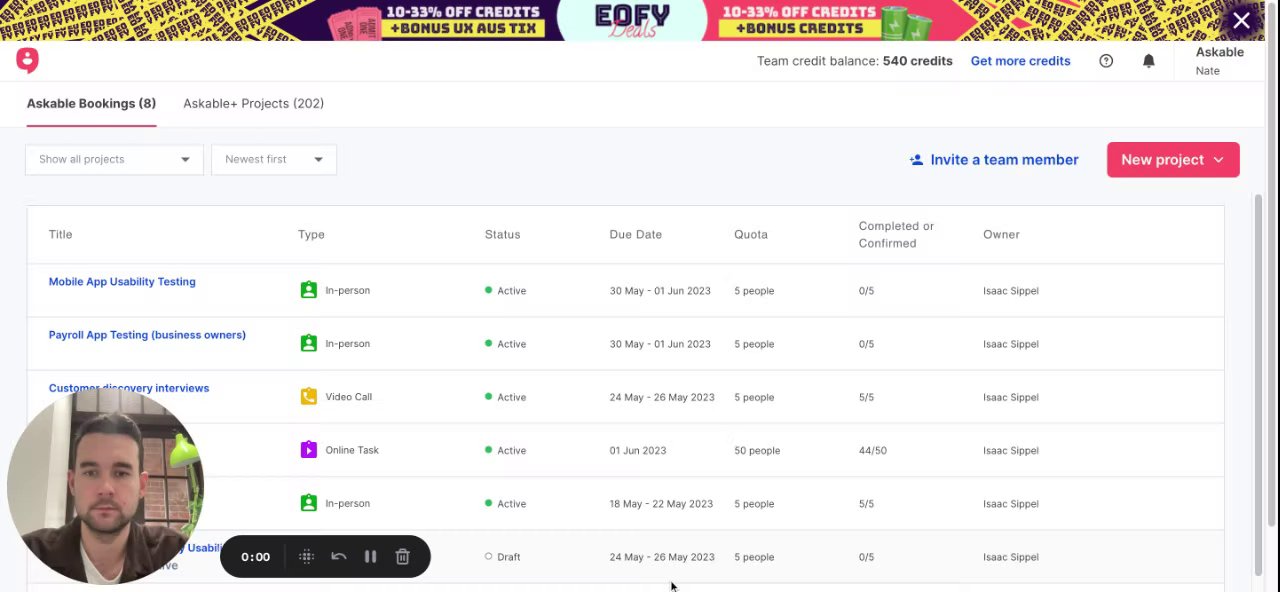
Task: Close the EOFY deals banner
Action: [1241, 20]
